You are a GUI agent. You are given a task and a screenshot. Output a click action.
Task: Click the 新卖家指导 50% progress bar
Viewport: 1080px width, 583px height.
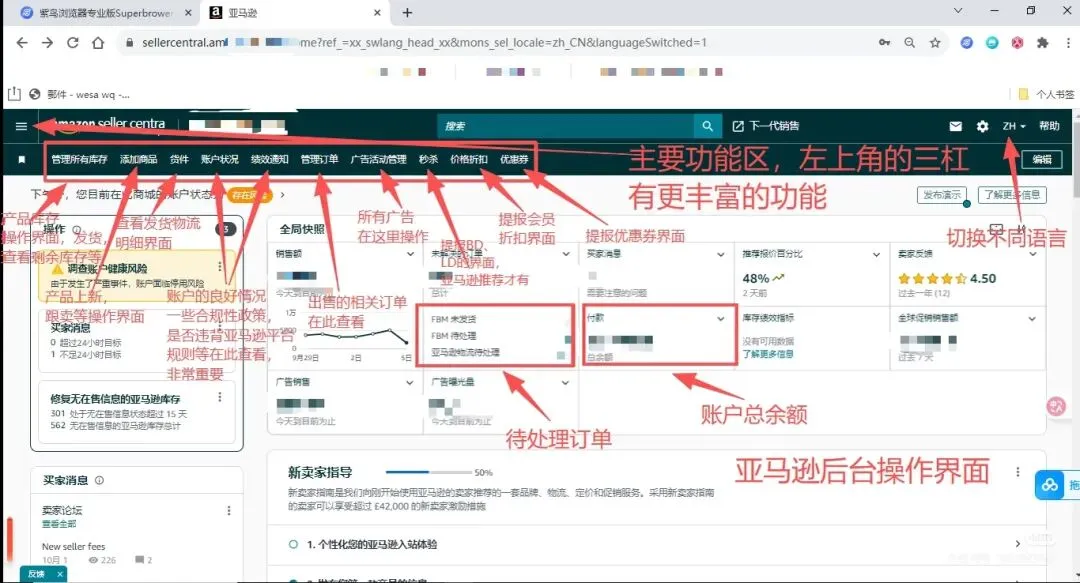[428, 472]
